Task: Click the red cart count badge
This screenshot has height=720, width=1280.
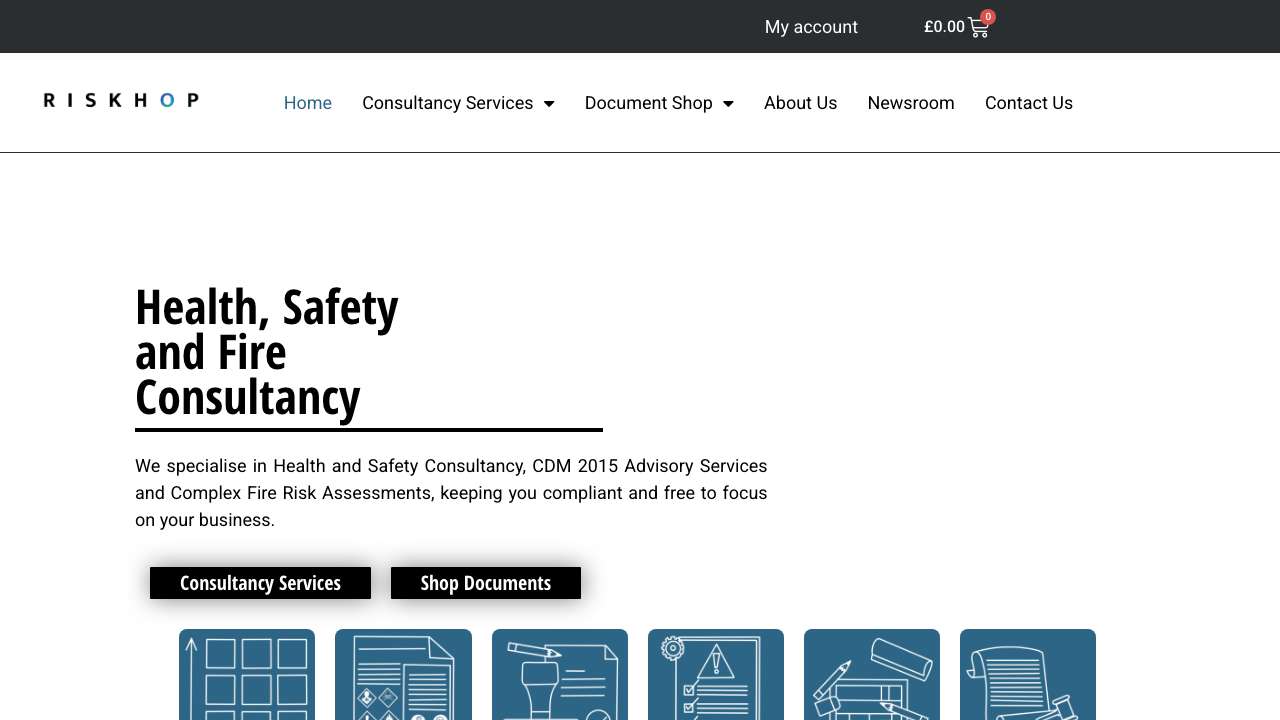Action: coord(988,17)
